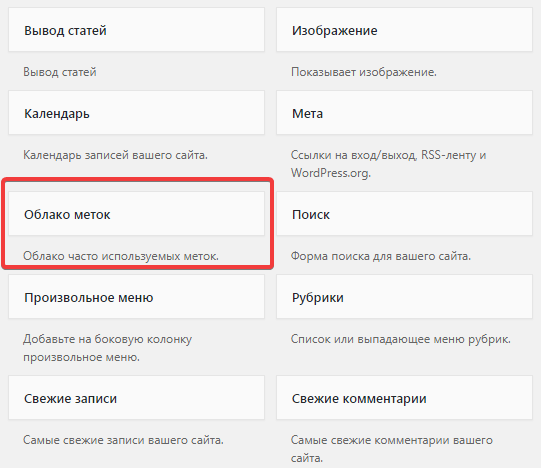Click text 'Самые свежие комментарии вашего'
Viewport: 541px width, 468px height.
pos(392,440)
